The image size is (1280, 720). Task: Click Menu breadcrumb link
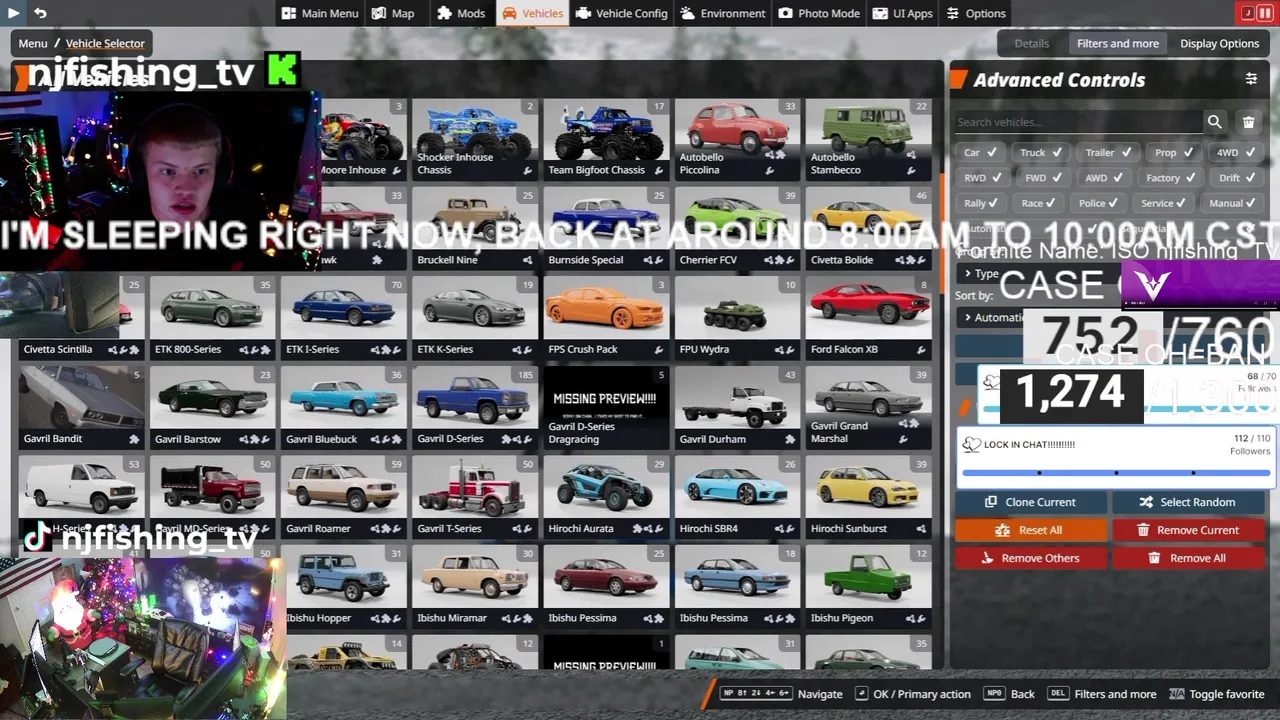pyautogui.click(x=33, y=43)
